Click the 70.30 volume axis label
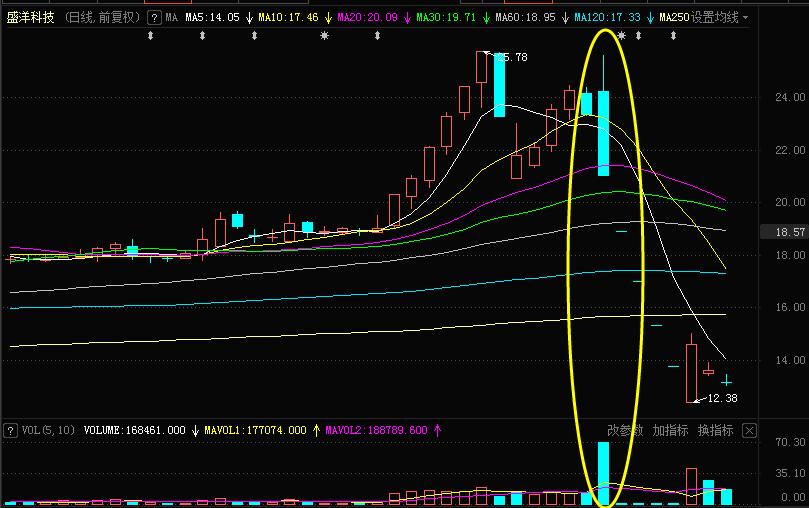The width and height of the screenshot is (809, 508). [789, 442]
